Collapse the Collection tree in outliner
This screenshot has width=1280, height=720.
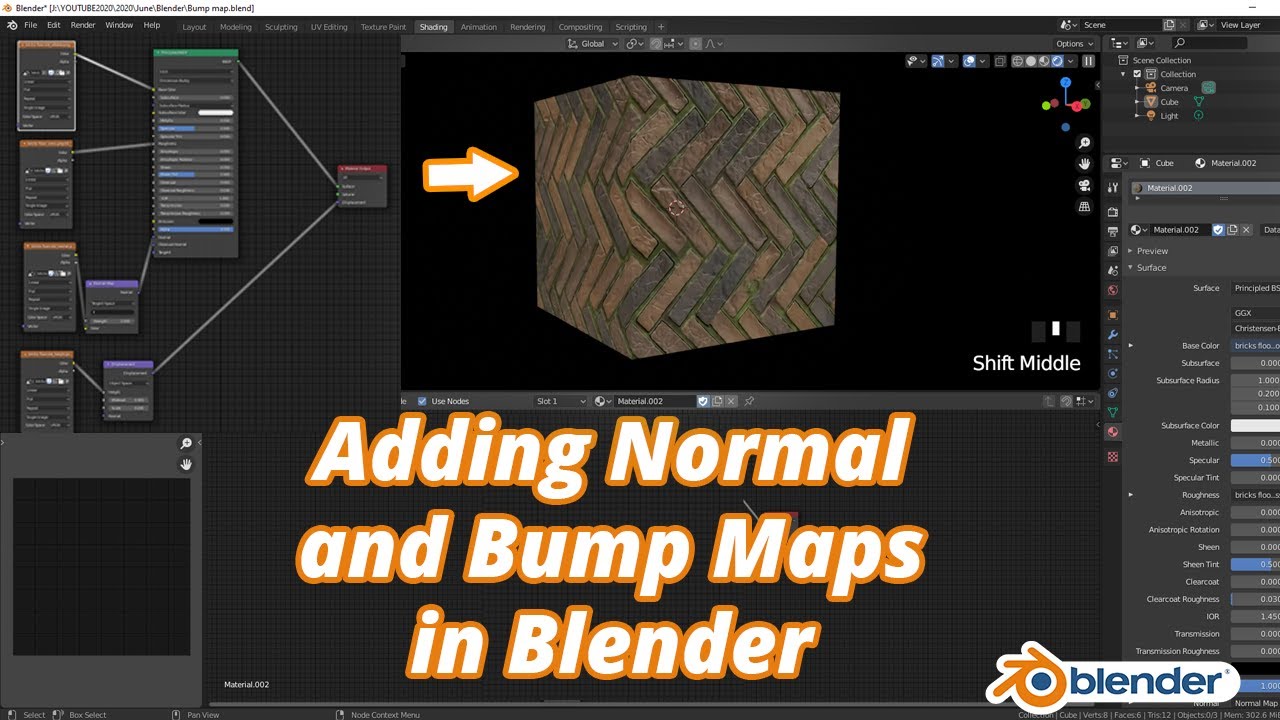[x=1124, y=74]
